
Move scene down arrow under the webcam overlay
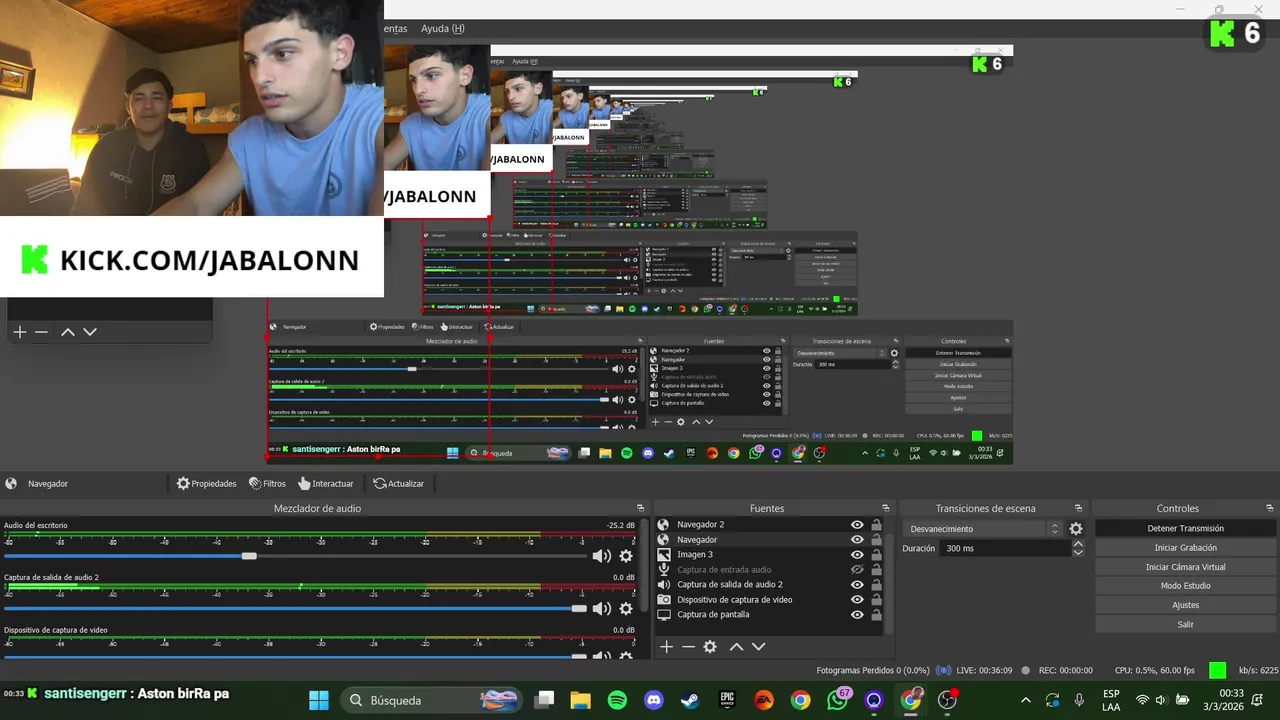(90, 332)
